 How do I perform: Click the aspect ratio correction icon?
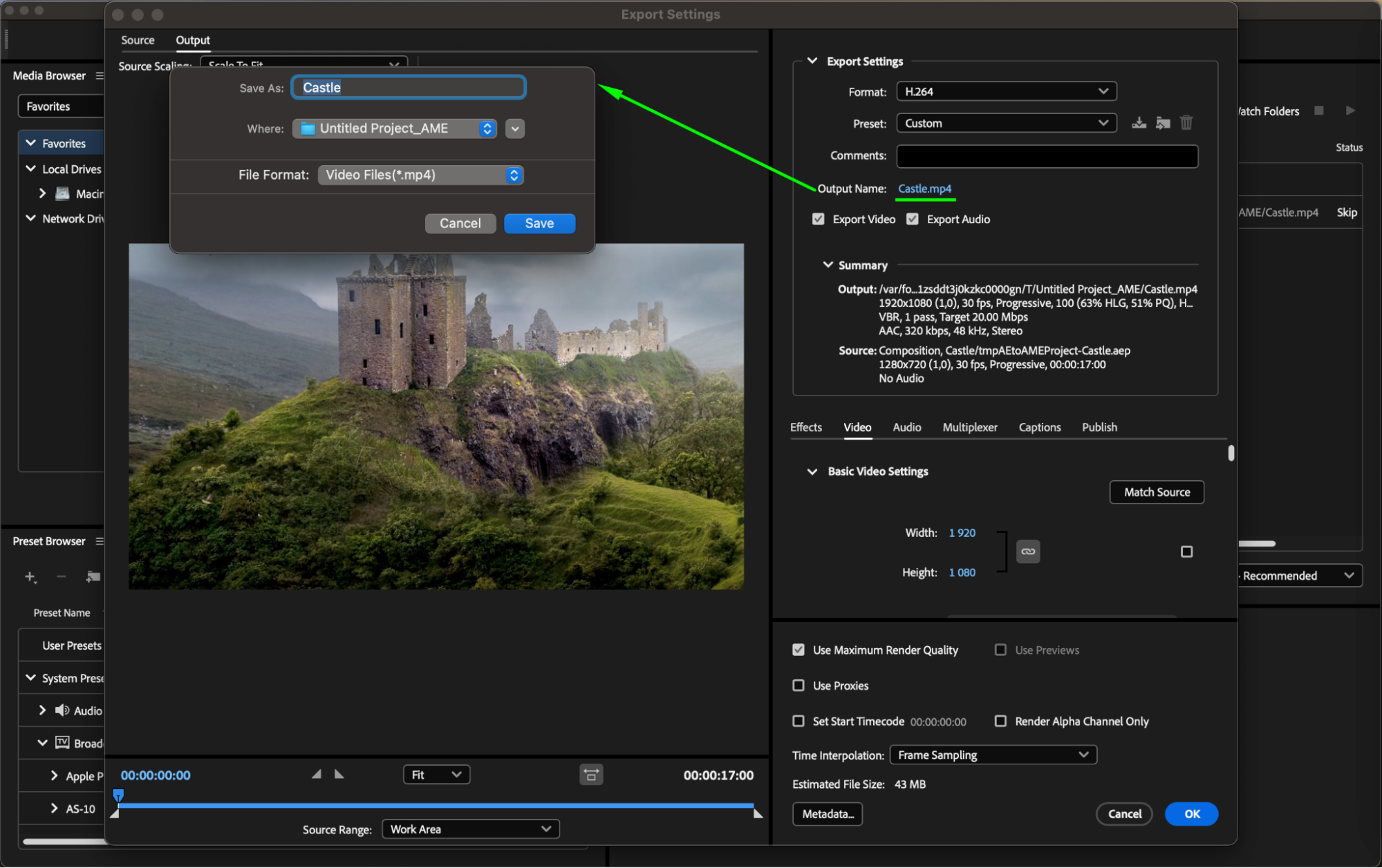tap(591, 775)
